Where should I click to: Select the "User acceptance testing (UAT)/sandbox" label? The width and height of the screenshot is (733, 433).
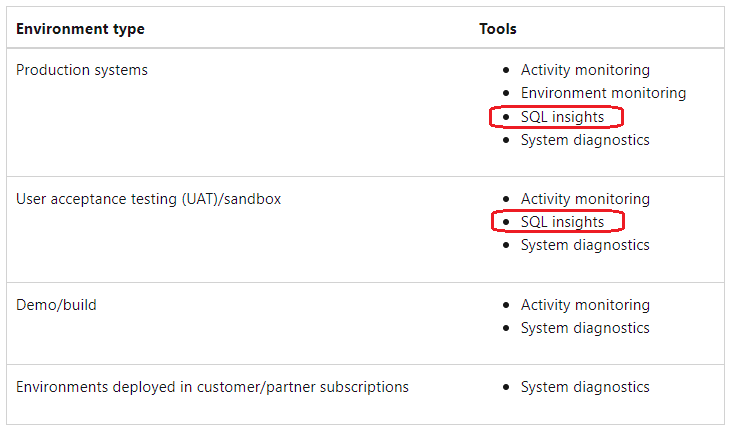click(148, 199)
